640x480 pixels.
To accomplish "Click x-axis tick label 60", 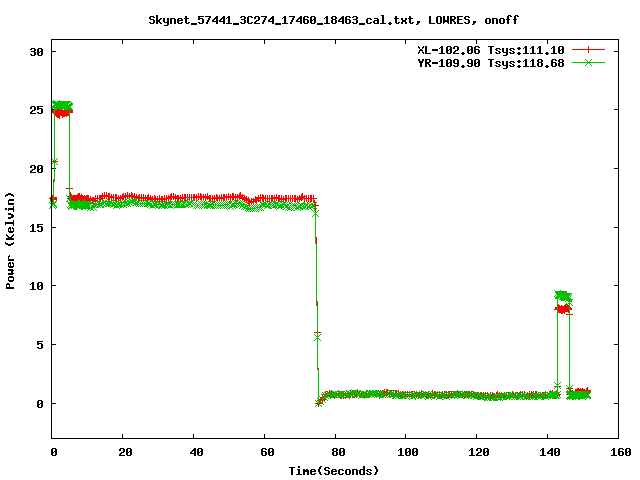I will [x=267, y=452].
